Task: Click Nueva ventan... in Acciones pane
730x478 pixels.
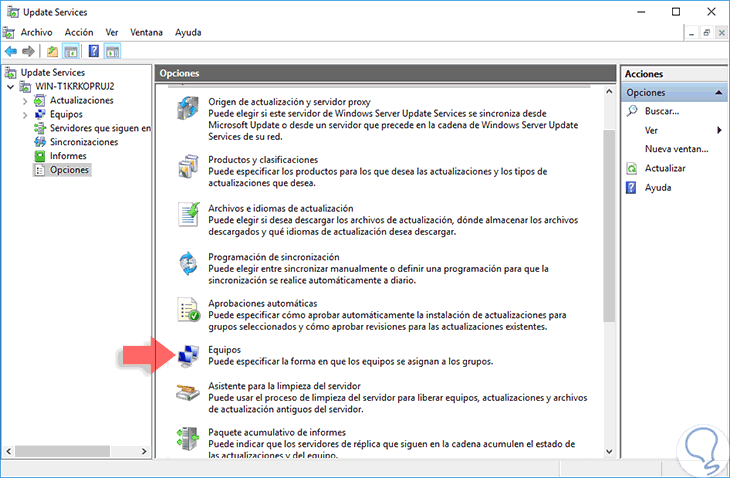Action: [x=676, y=149]
